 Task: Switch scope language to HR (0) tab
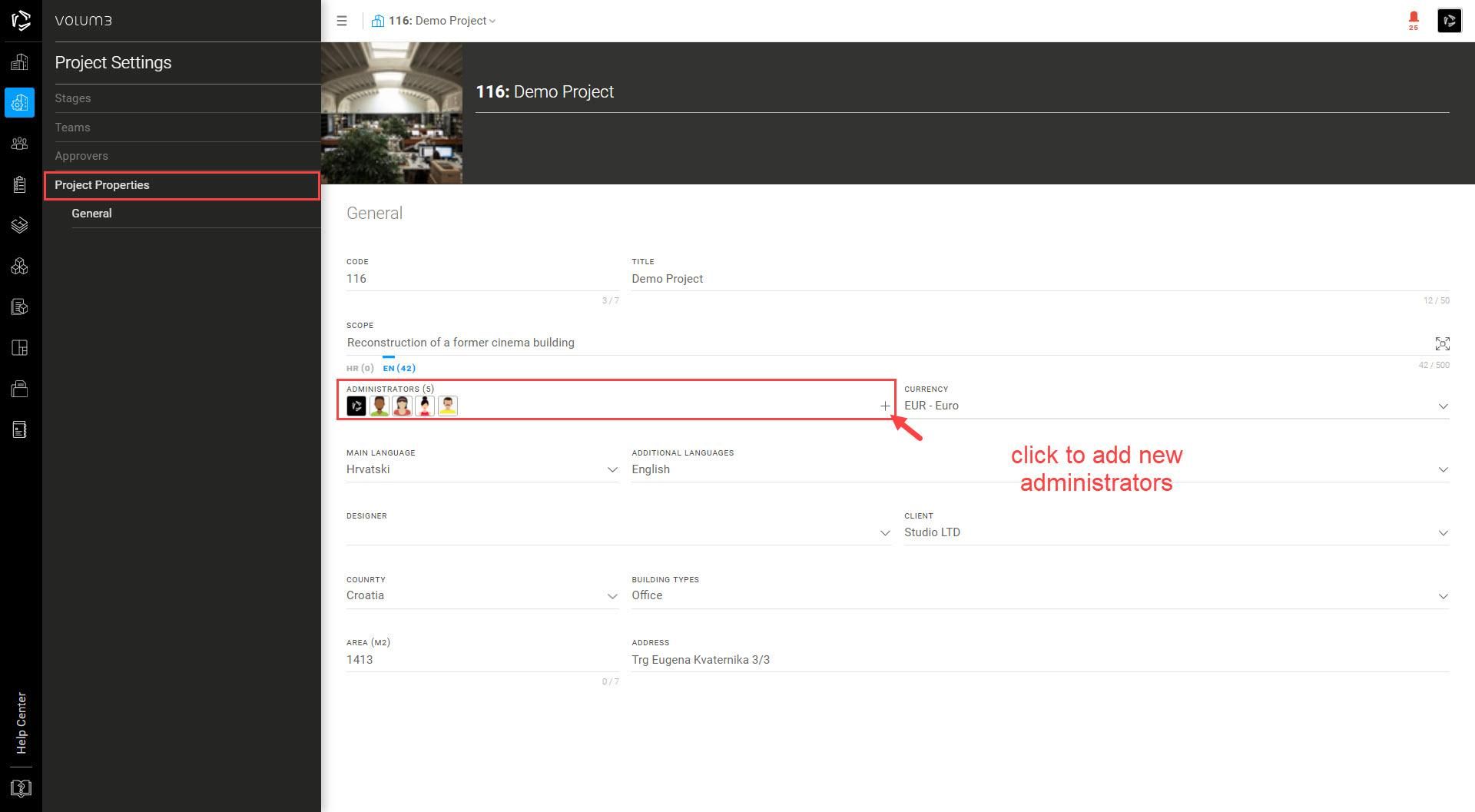(x=360, y=368)
